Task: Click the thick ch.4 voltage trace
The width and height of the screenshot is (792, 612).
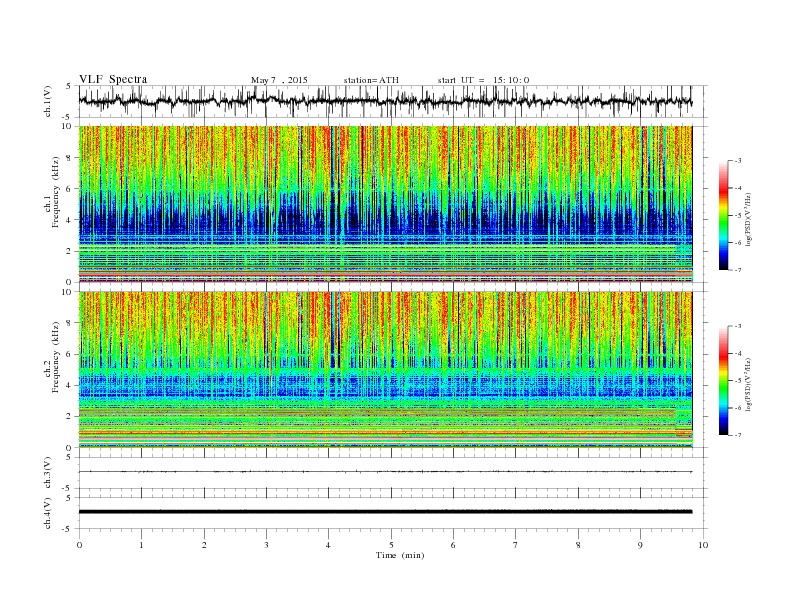Action: (385, 512)
